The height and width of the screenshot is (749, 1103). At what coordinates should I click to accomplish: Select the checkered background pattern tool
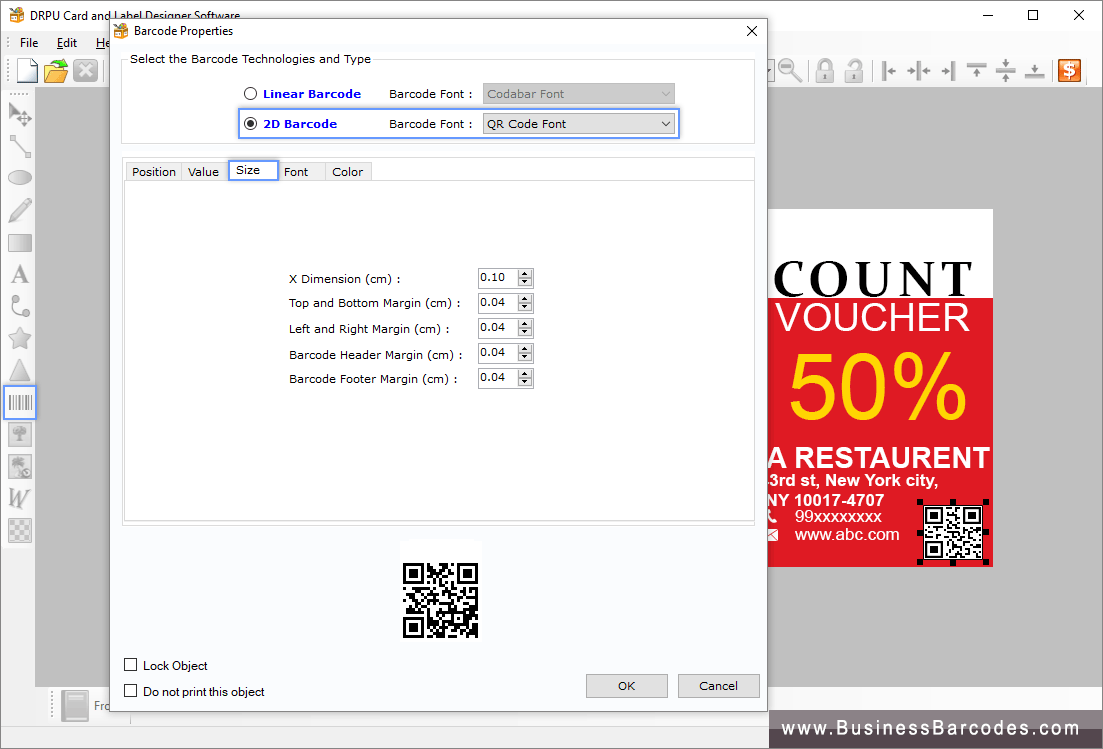(20, 530)
